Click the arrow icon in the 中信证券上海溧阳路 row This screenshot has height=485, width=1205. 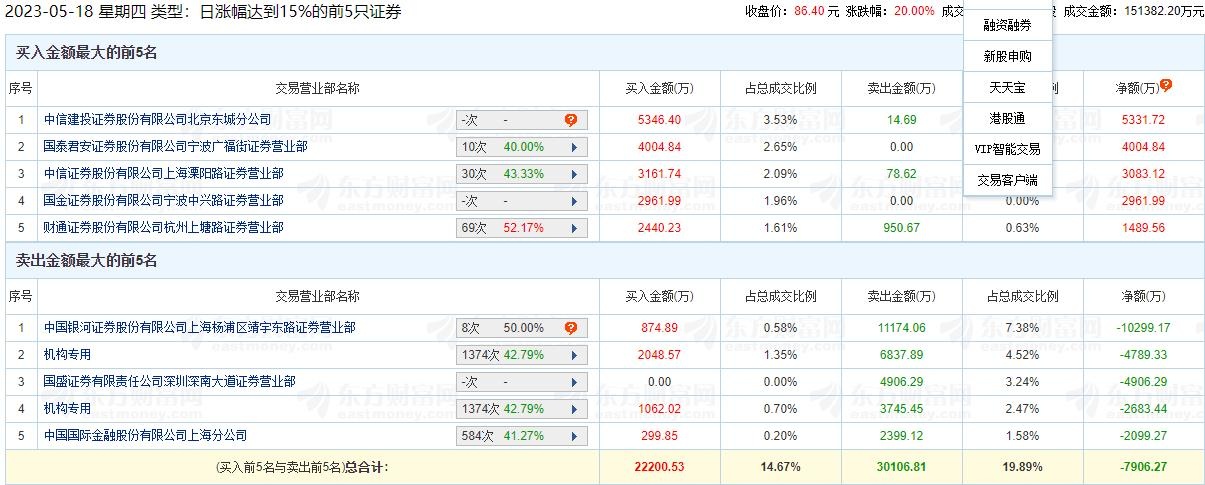(x=574, y=174)
